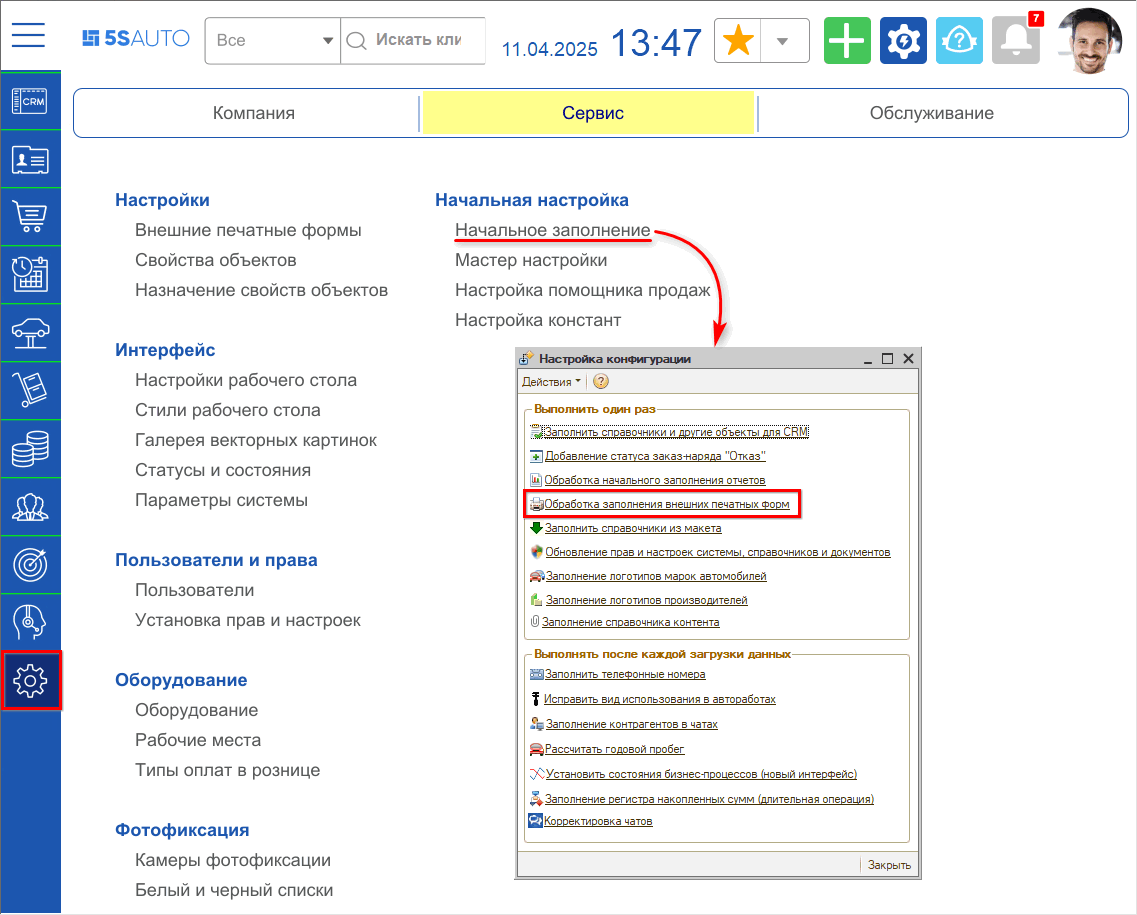Open the headset support sidebar icon
The image size is (1137, 915).
coord(31,623)
